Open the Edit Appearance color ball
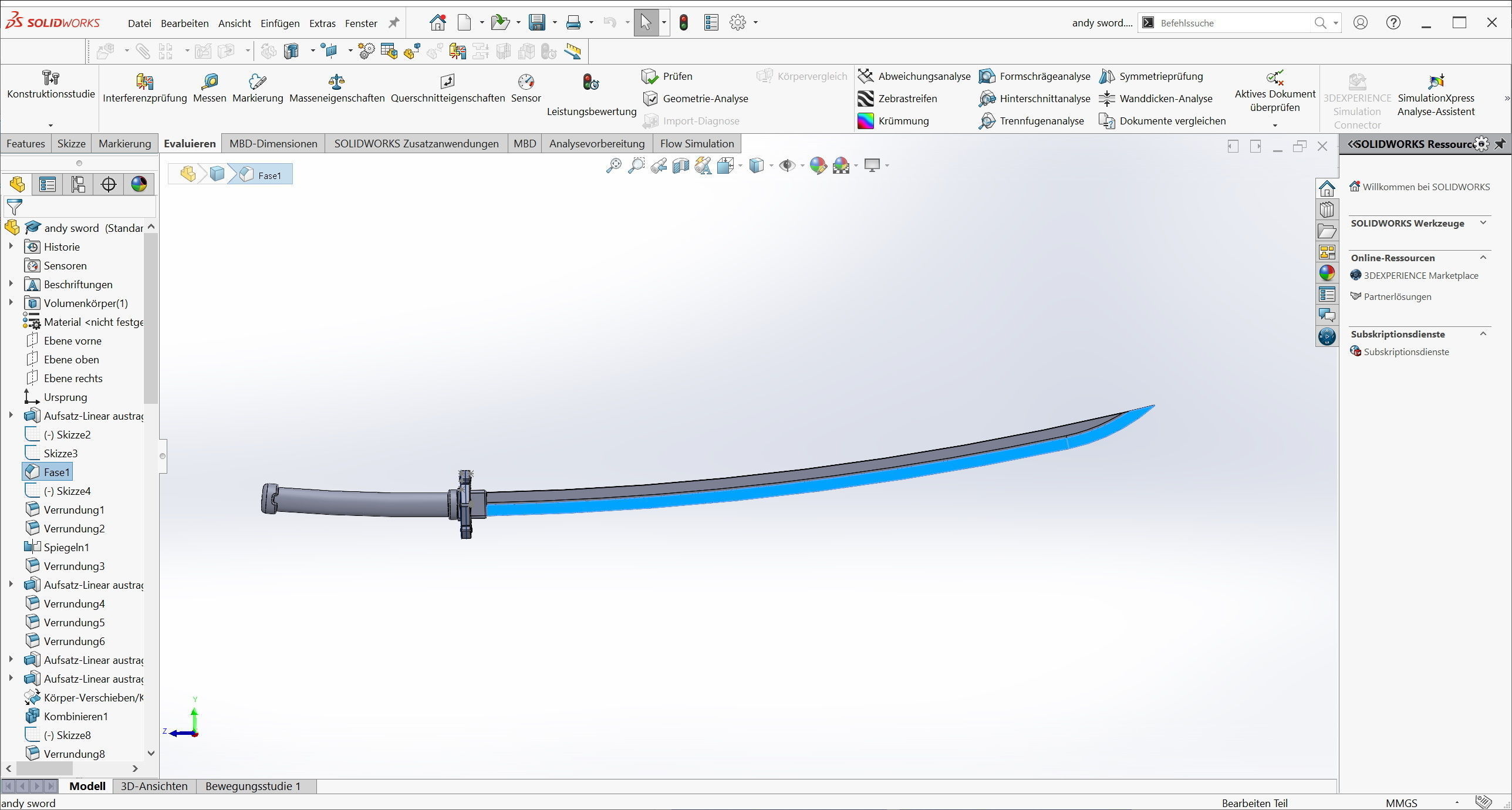1512x810 pixels. (x=818, y=166)
